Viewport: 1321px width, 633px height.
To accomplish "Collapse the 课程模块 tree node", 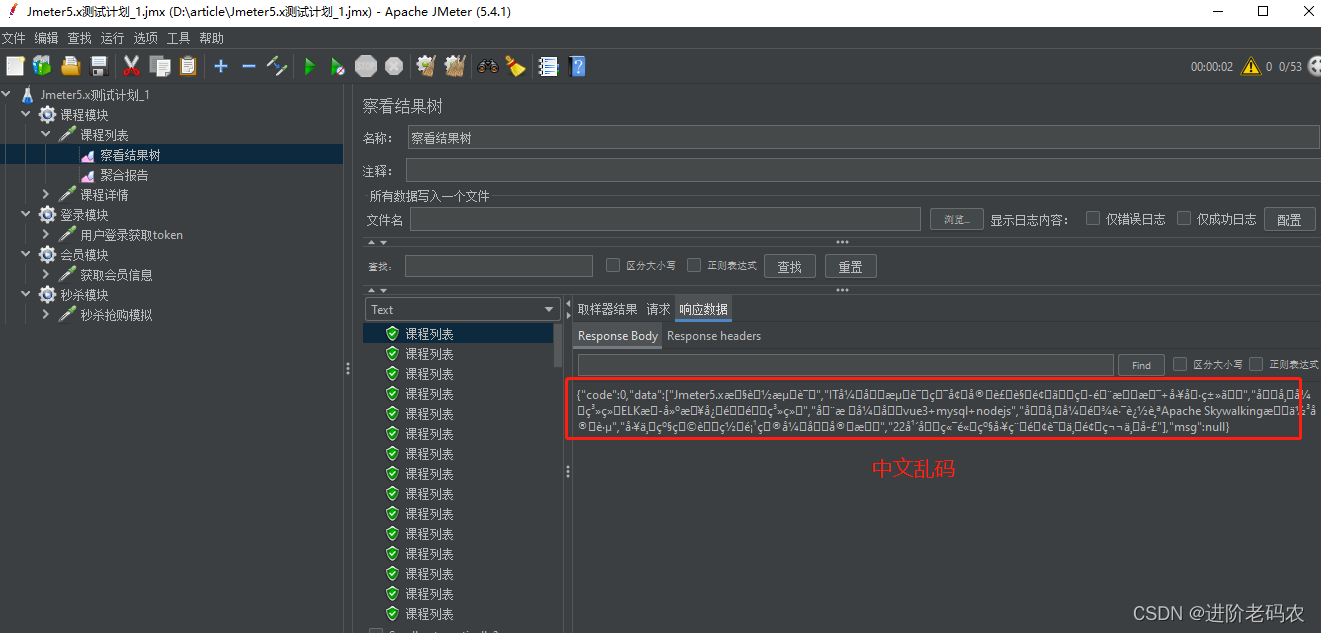I will (25, 114).
